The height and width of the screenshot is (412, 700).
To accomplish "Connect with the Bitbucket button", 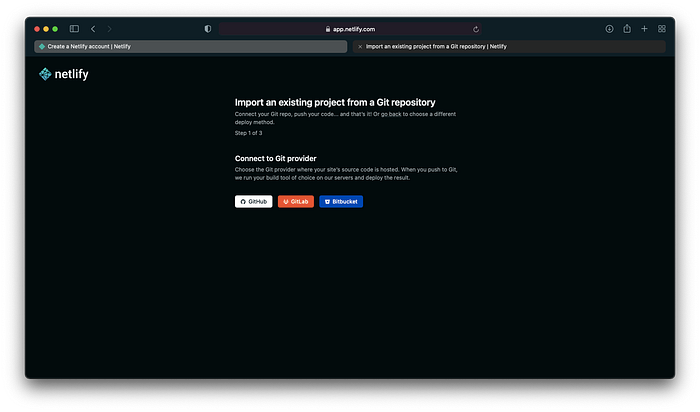I will point(341,201).
